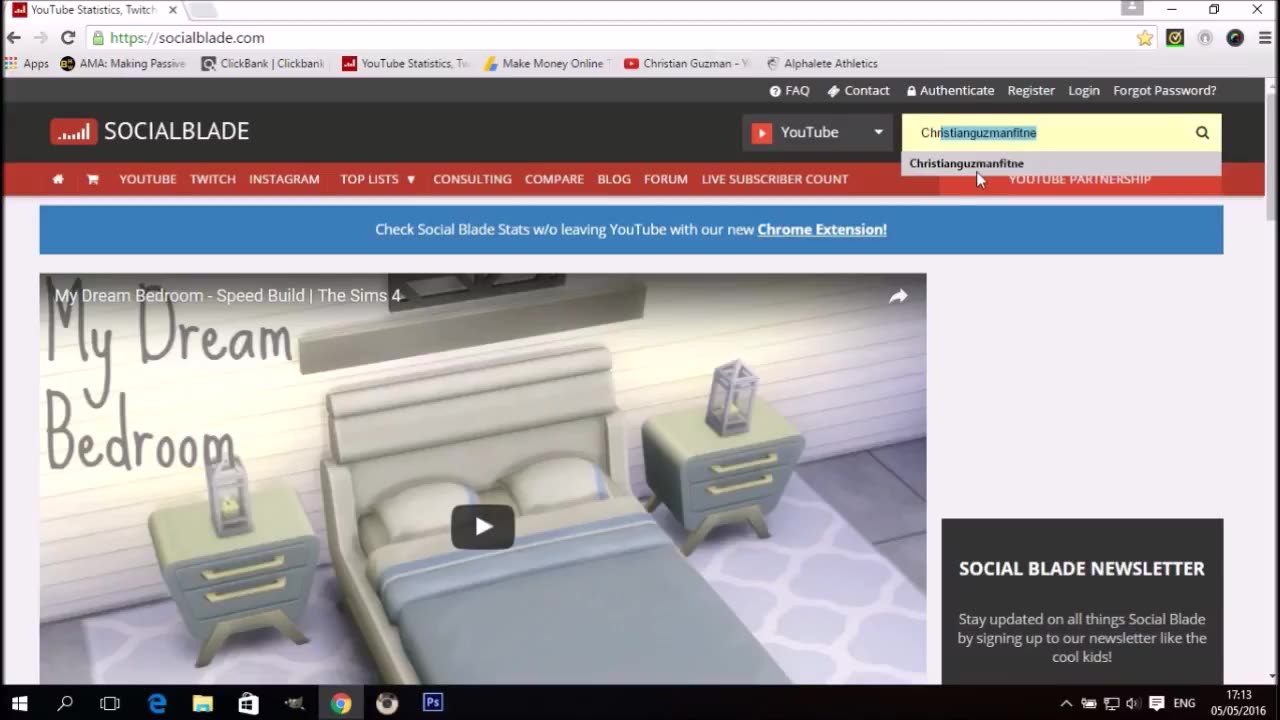The image size is (1280, 720).
Task: Open the Action Center notification icon
Action: pyautogui.click(x=1157, y=703)
